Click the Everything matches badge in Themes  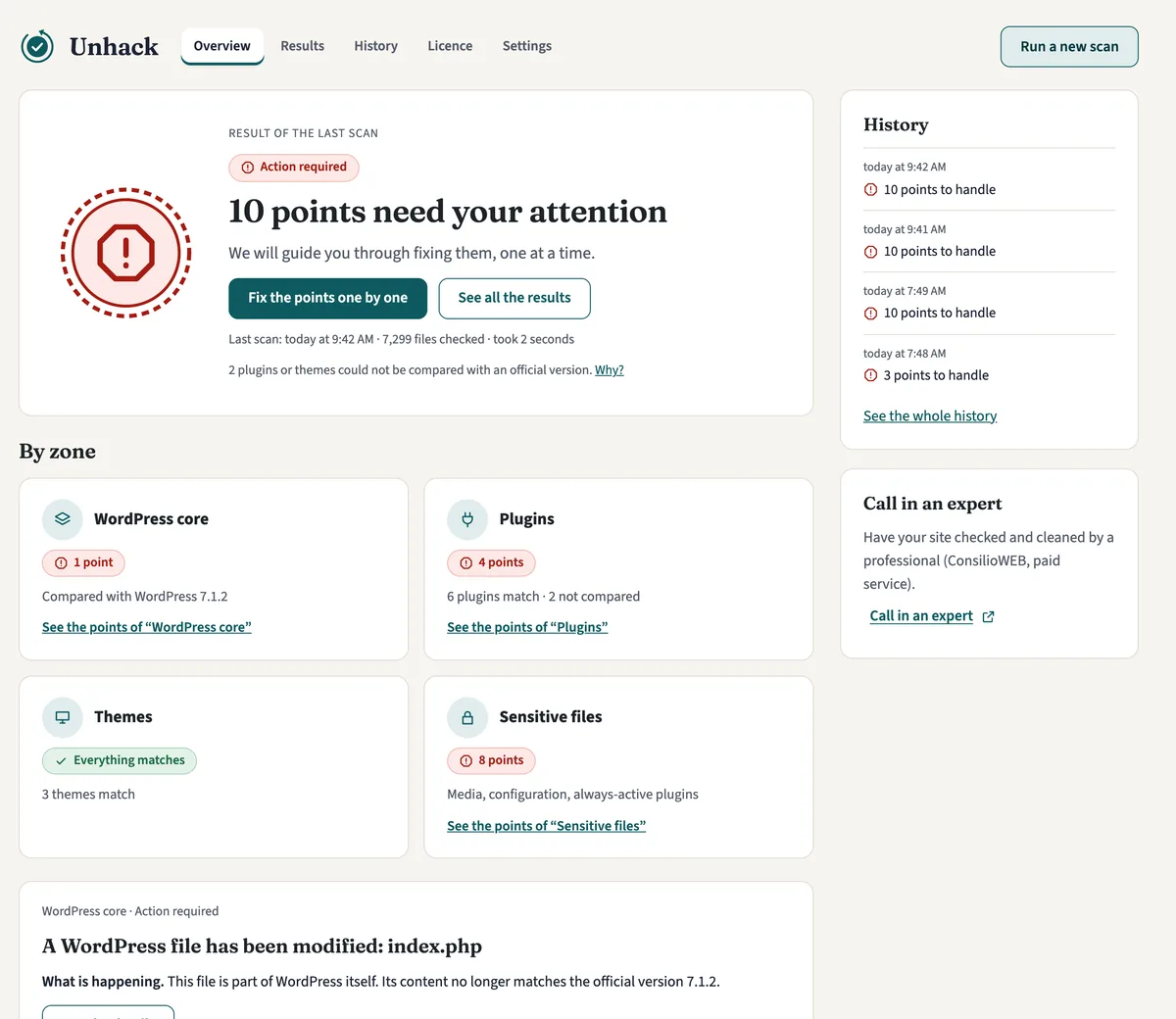point(120,760)
